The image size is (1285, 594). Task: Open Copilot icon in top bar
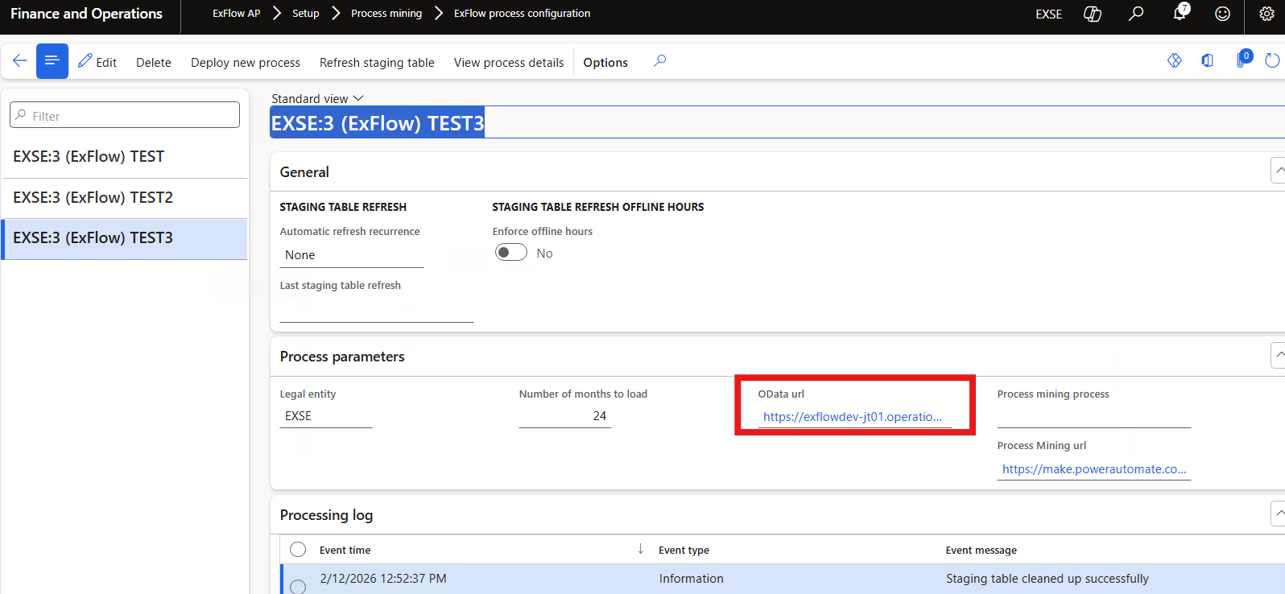click(1092, 14)
